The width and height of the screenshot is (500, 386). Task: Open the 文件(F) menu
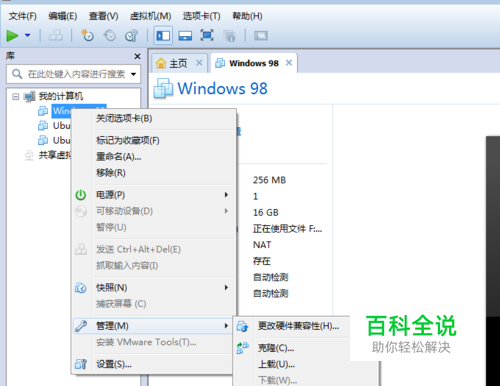(22, 16)
